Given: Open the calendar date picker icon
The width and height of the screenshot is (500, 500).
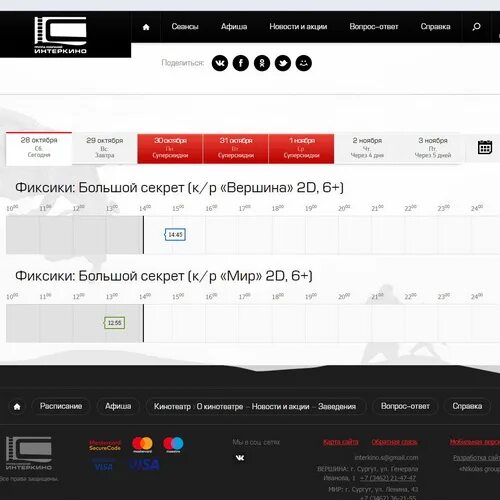Looking at the screenshot, I should pyautogui.click(x=485, y=147).
